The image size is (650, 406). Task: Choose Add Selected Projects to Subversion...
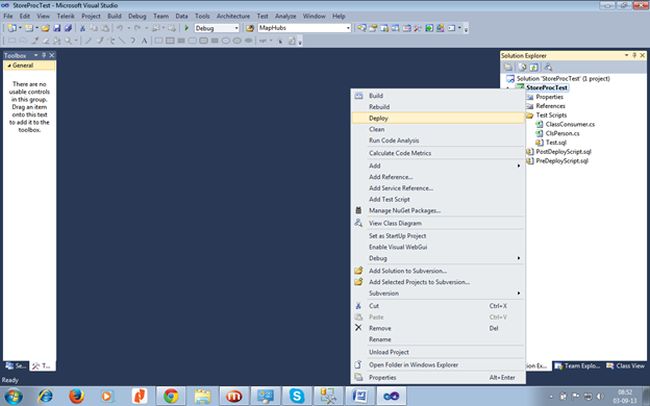(438, 282)
